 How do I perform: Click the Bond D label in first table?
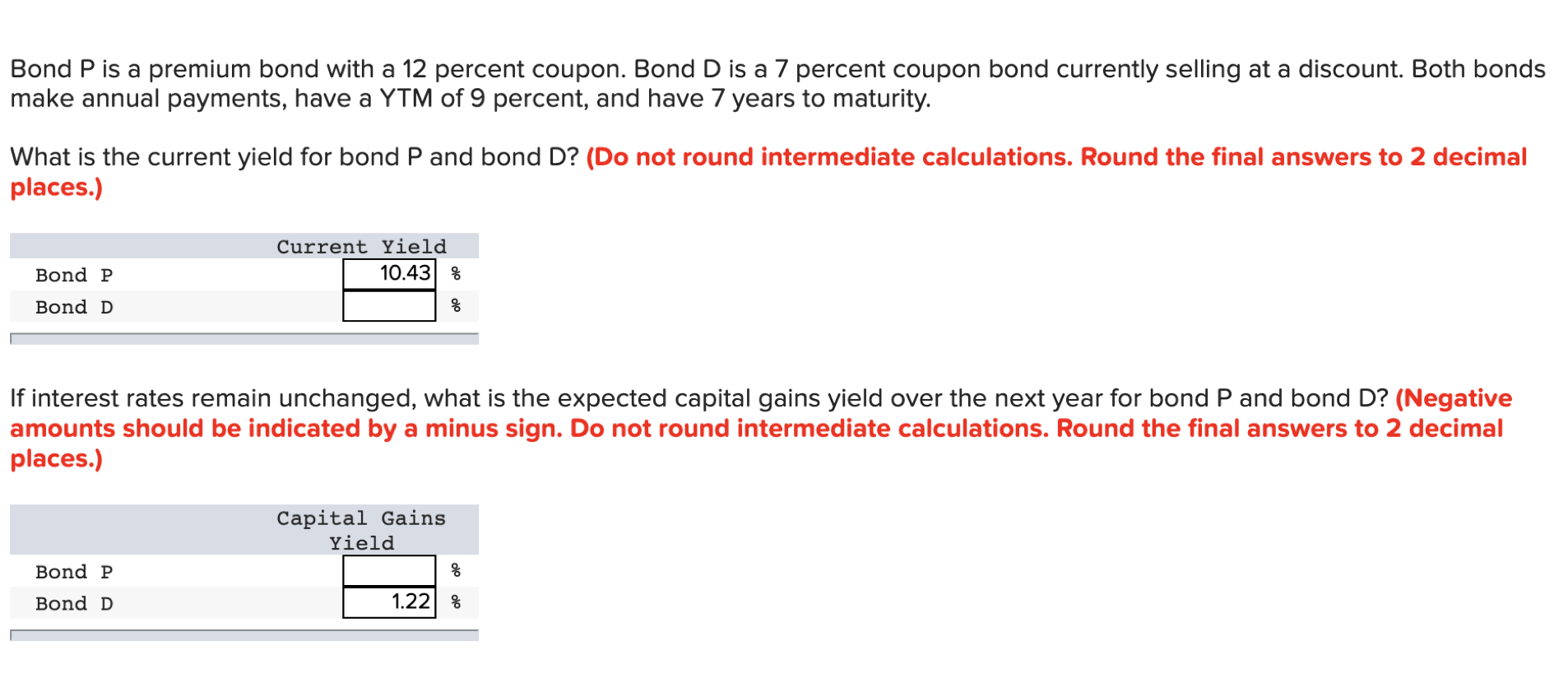(x=73, y=307)
